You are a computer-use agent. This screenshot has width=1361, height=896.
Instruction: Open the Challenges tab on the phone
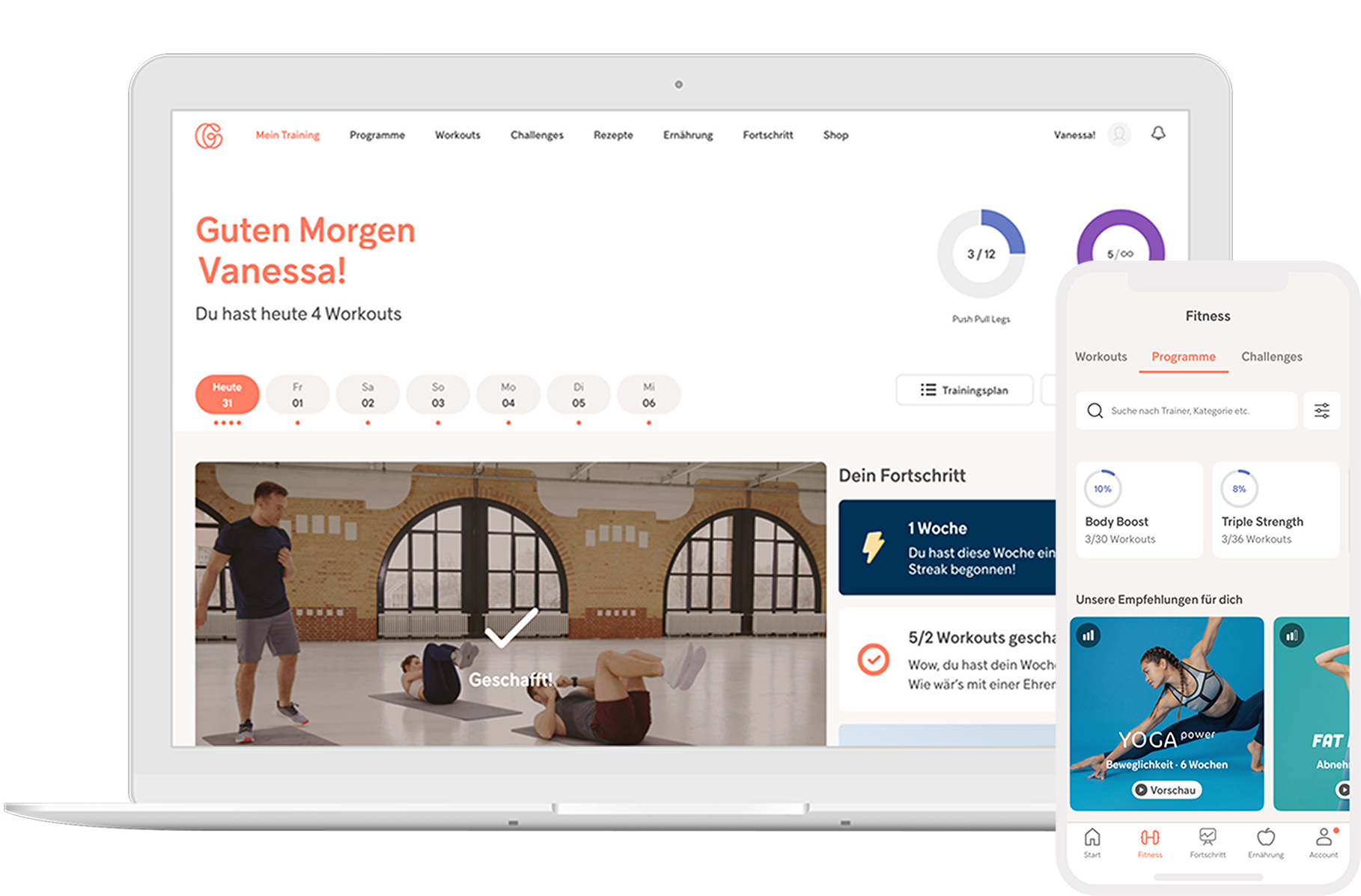pyautogui.click(x=1271, y=357)
